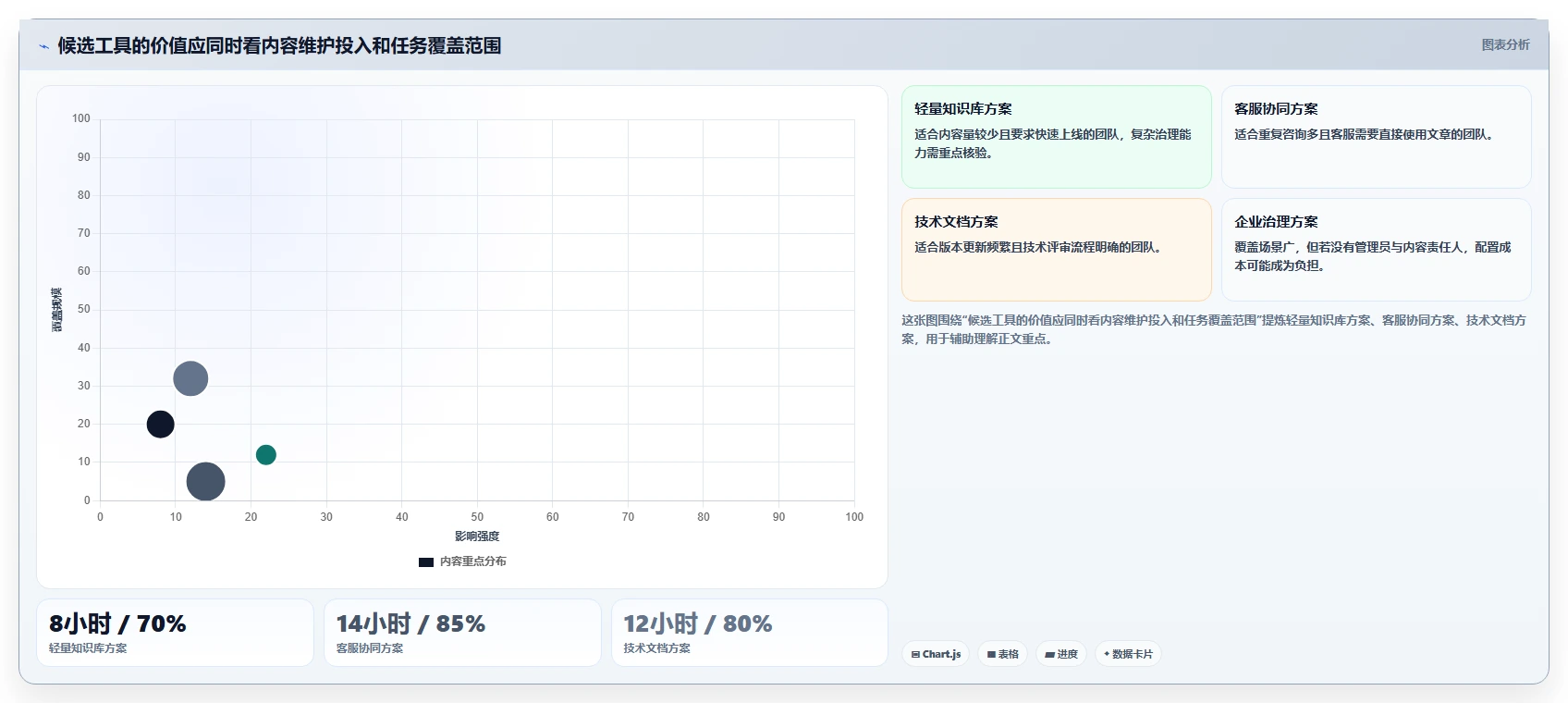Click the 进度 tag
The height and width of the screenshot is (703, 1568).
1060,654
